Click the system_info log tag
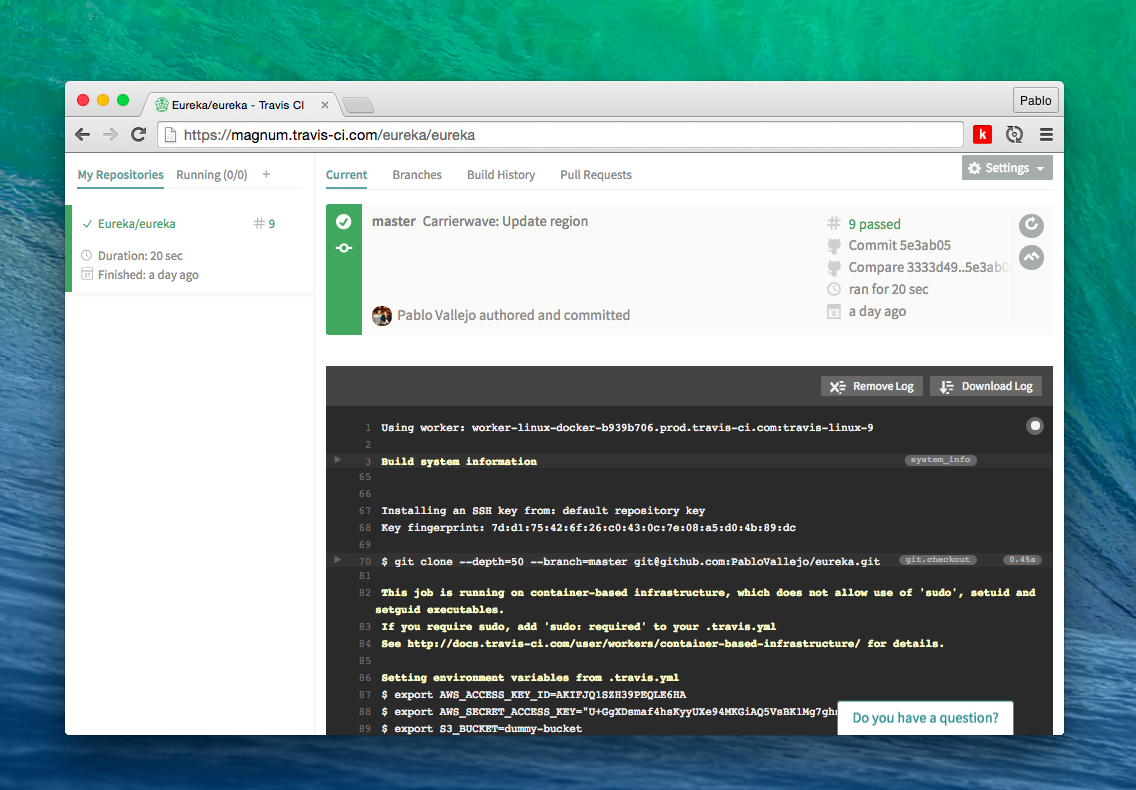Image resolution: width=1136 pixels, height=790 pixels. pos(940,460)
